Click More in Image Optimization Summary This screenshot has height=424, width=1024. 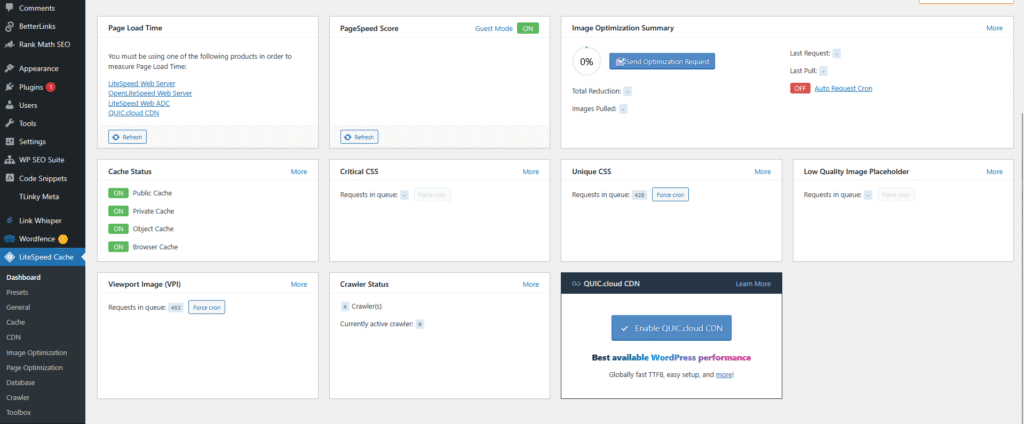click(x=994, y=28)
